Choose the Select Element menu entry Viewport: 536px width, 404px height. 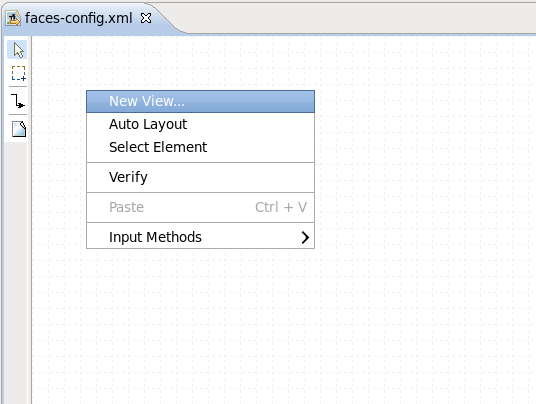pos(200,147)
